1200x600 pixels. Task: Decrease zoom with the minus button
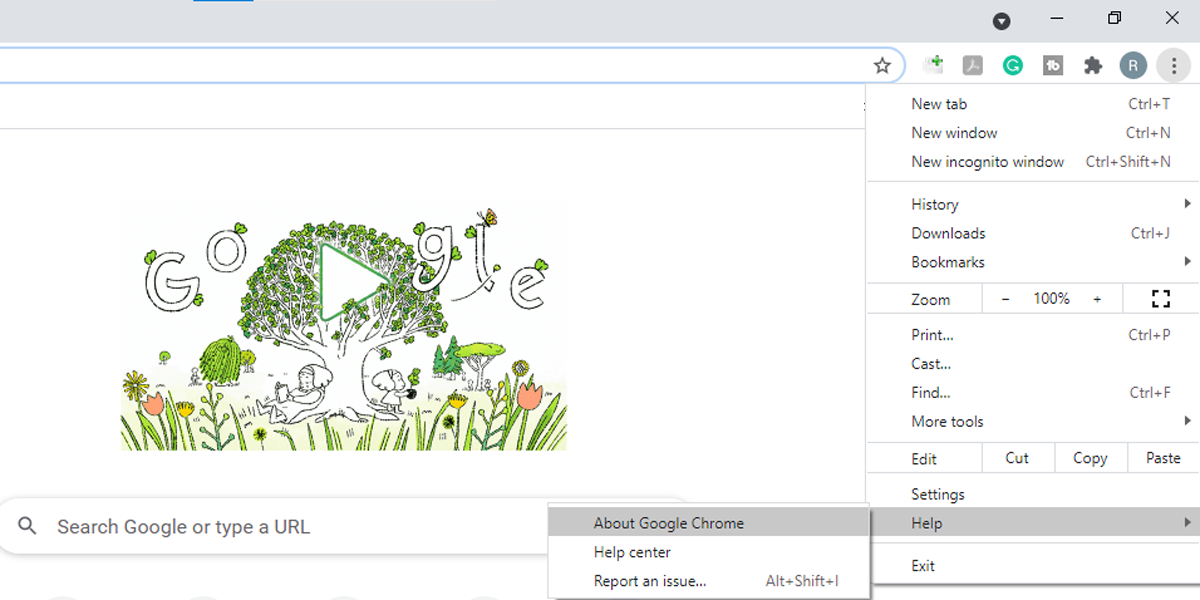pos(1006,299)
